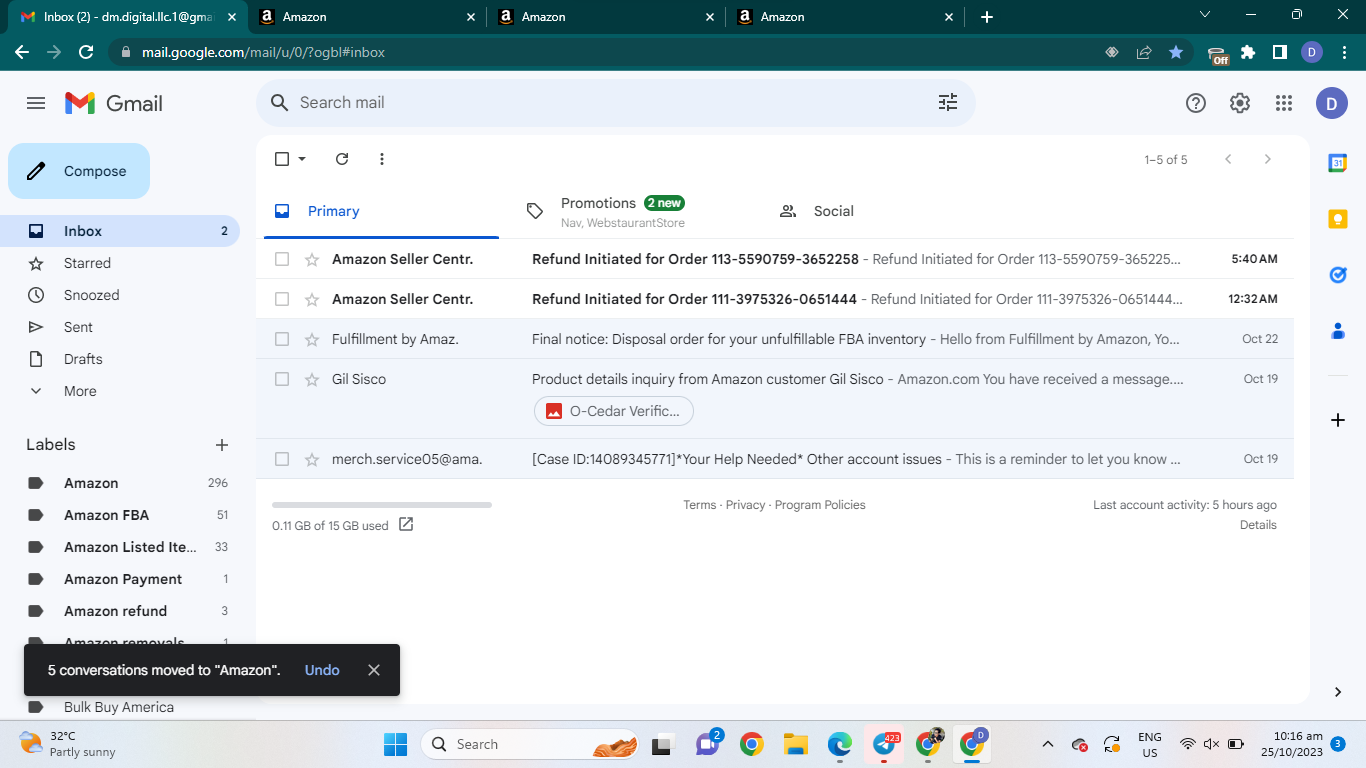Screen dimensions: 1366x768
Task: Compose a new email
Action: pos(79,171)
